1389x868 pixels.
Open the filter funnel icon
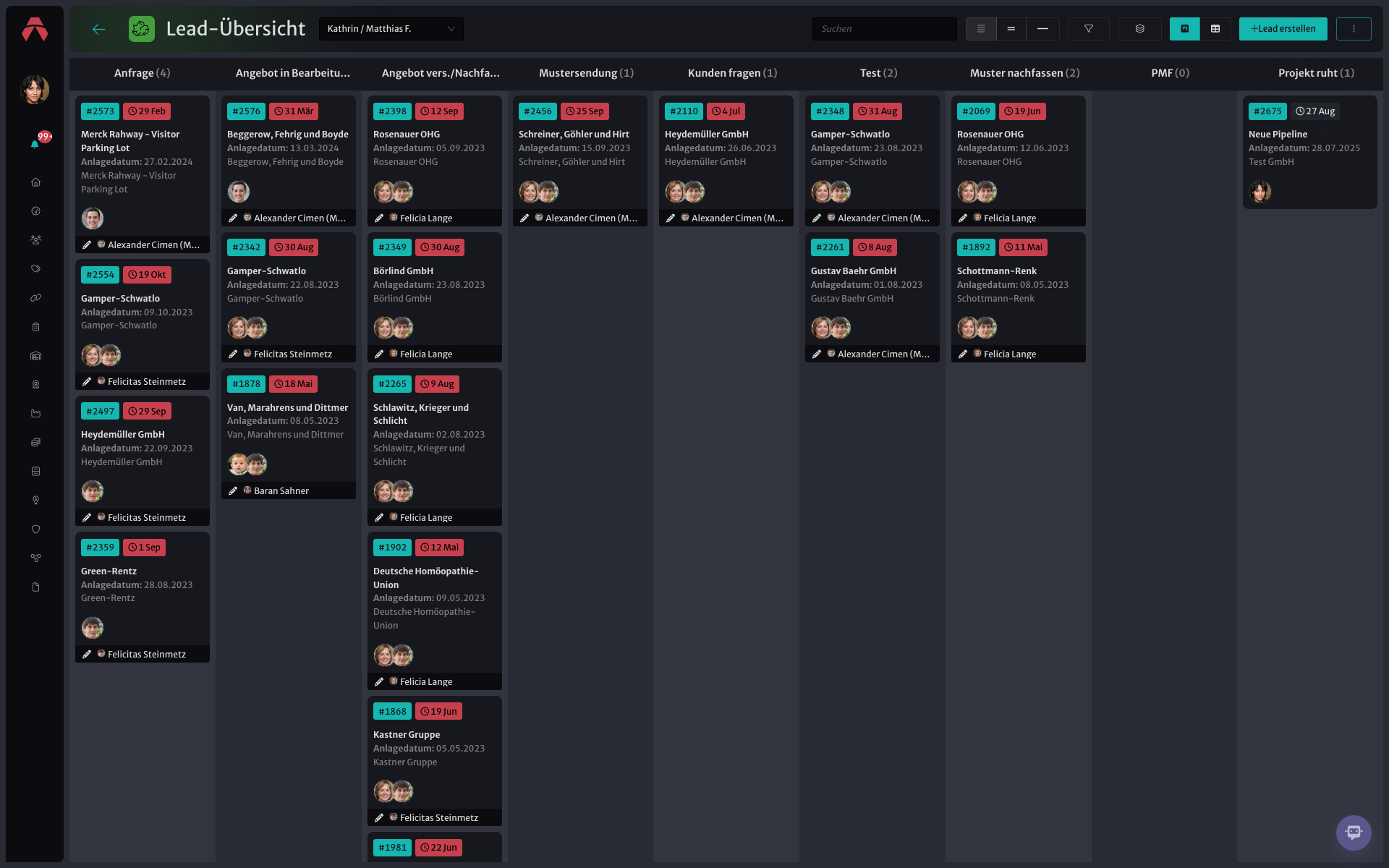[1088, 29]
